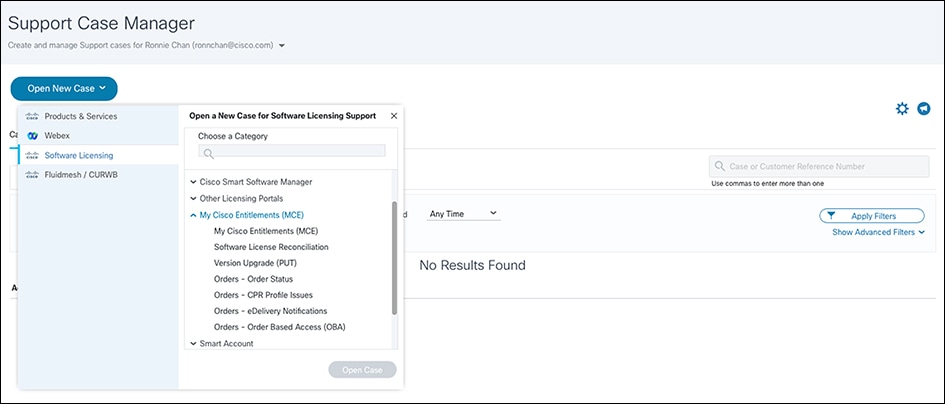
Task: Select the Software Licensing menu item
Action: click(x=79, y=155)
